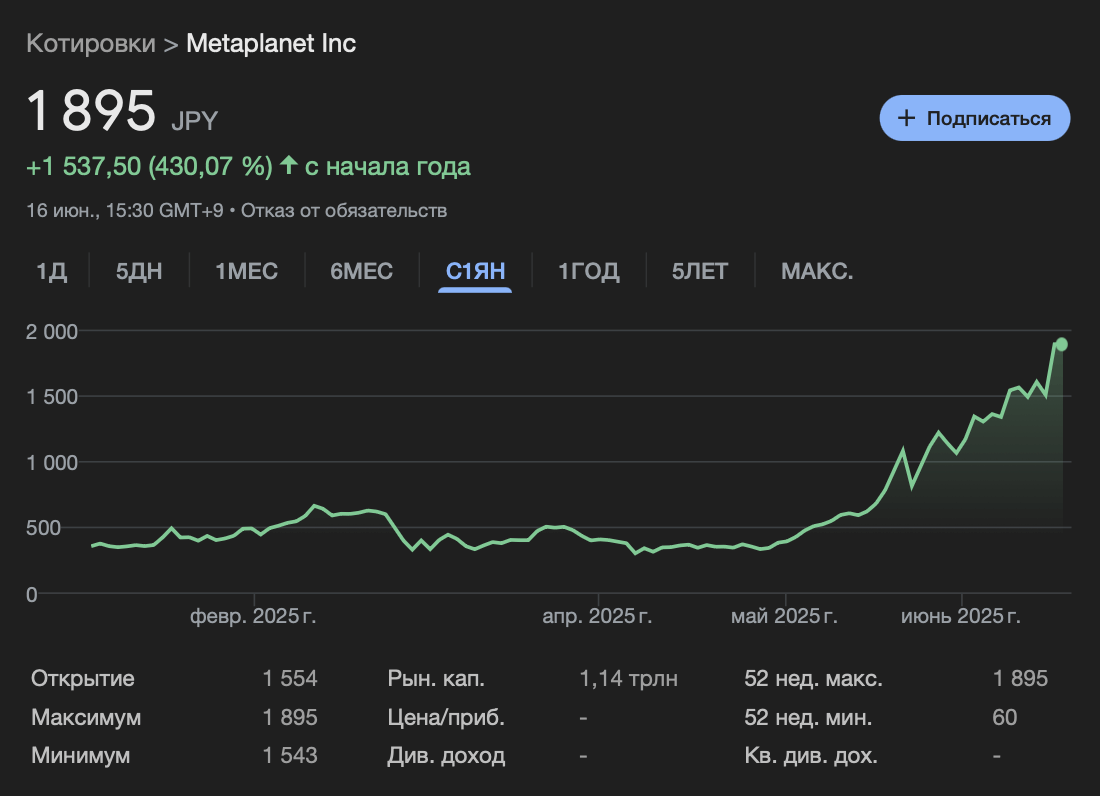Click the 500 y-axis label

43,528
